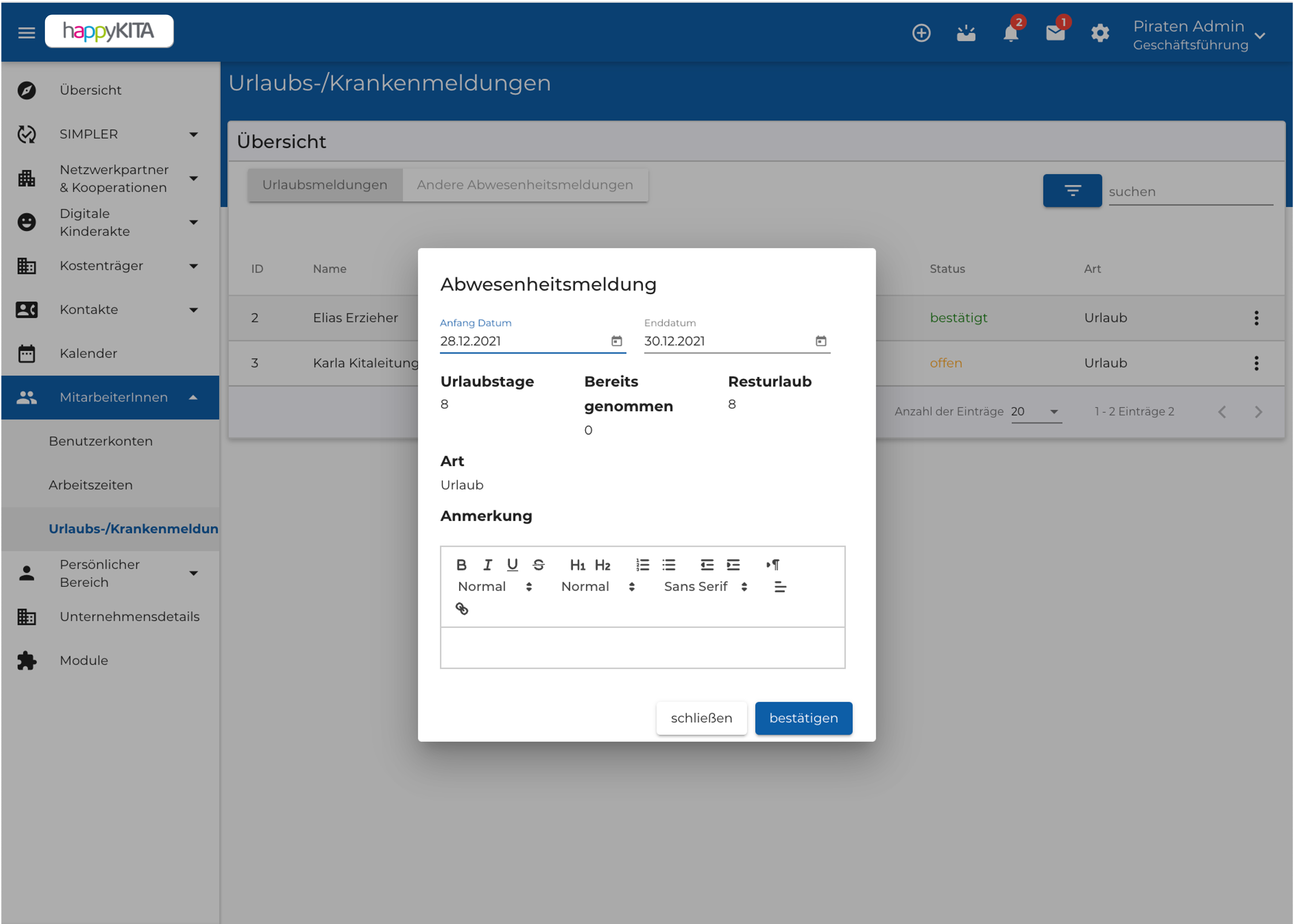This screenshot has width=1294, height=924.
Task: Expand the SIMPLER sidebar section
Action: (x=110, y=134)
